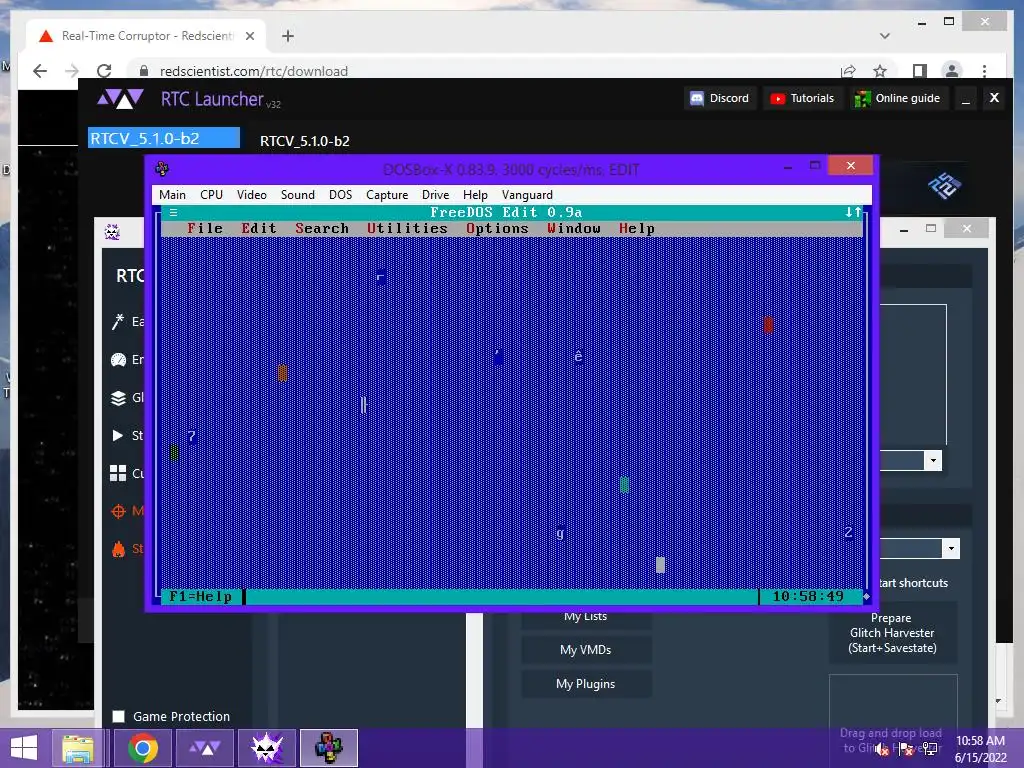
Task: Switch to DOSBox-X taskbar icon
Action: pyautogui.click(x=328, y=748)
